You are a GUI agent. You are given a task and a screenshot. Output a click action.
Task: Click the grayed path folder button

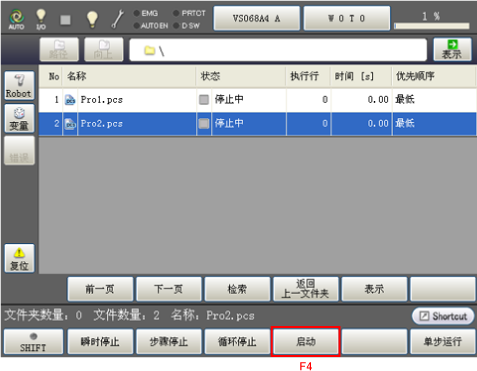59,49
